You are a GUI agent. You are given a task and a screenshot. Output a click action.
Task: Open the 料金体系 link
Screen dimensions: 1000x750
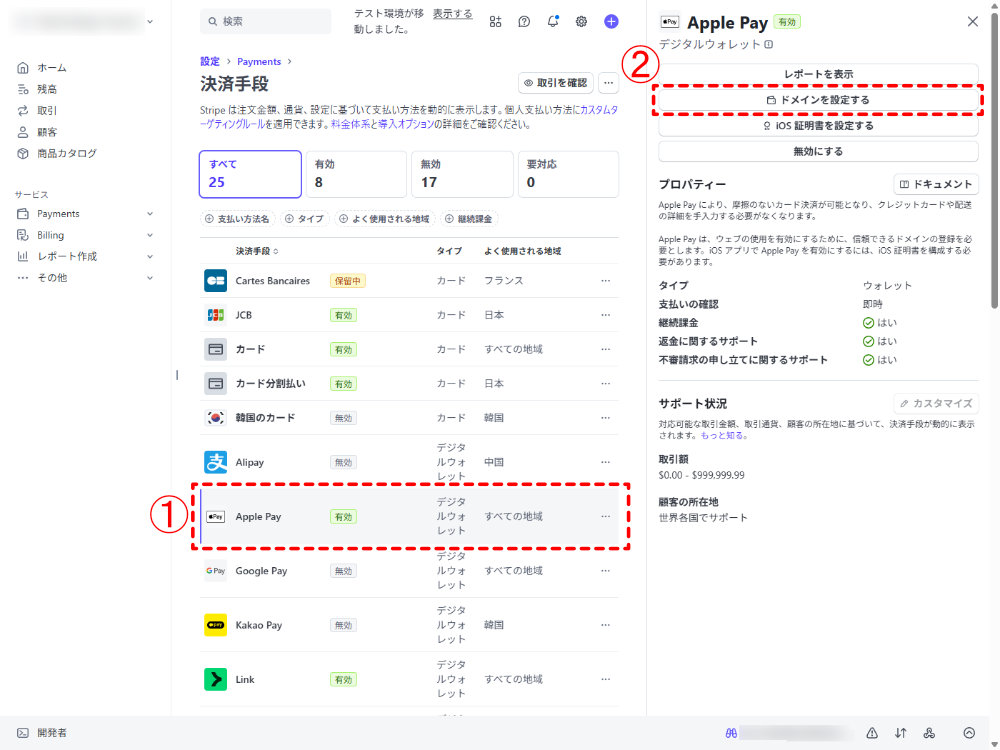point(349,125)
